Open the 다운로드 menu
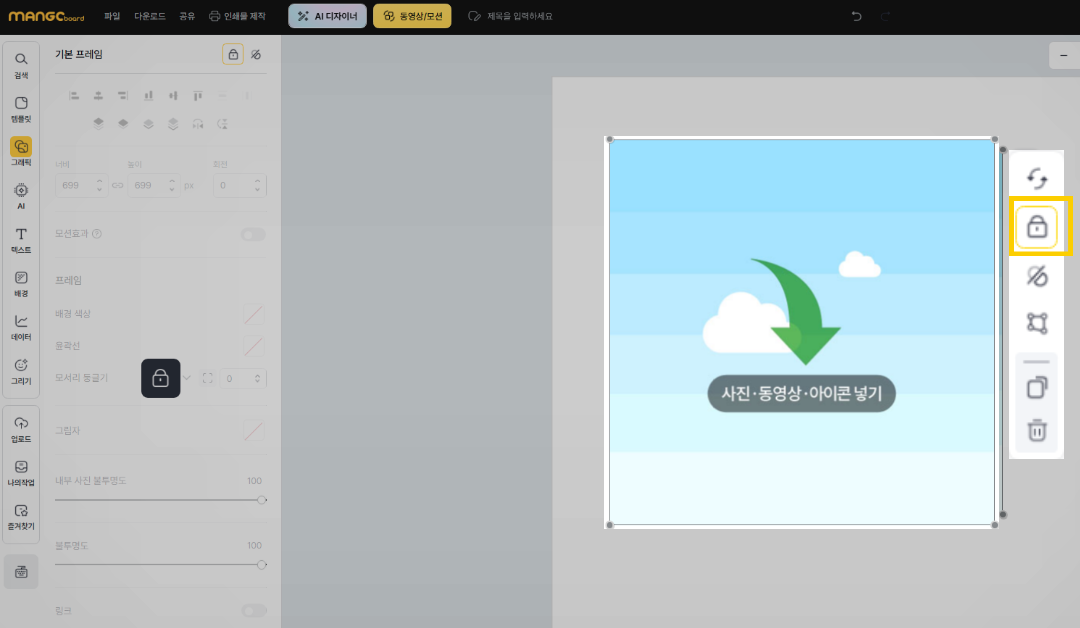Screen dimensions: 1080x628 pos(150,16)
